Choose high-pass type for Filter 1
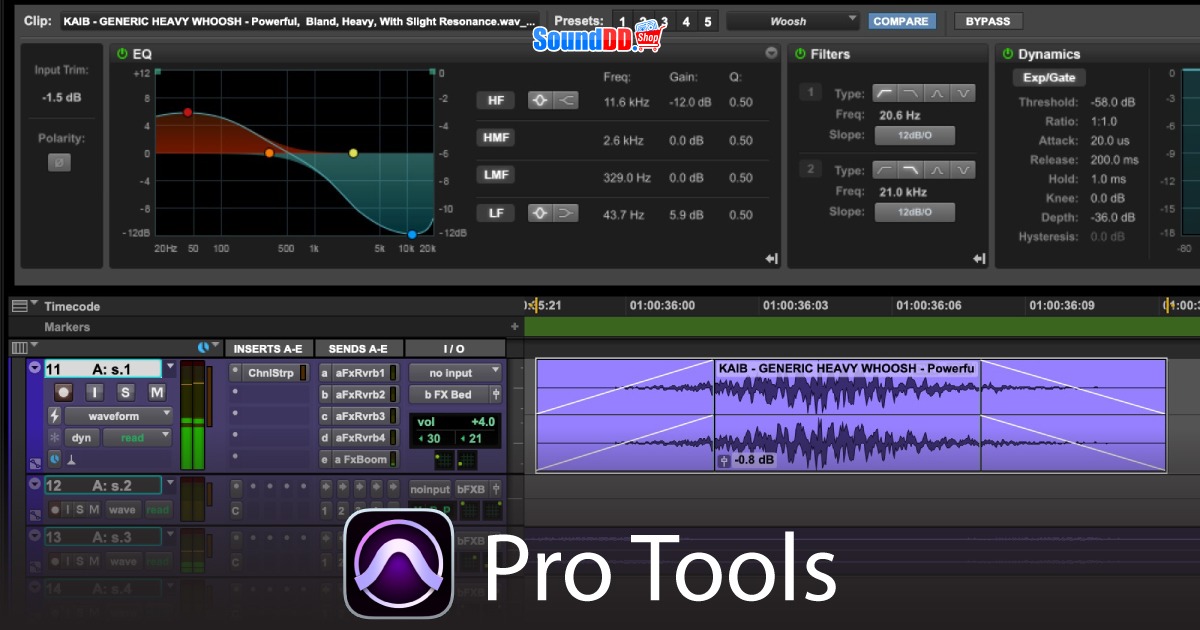 point(886,93)
